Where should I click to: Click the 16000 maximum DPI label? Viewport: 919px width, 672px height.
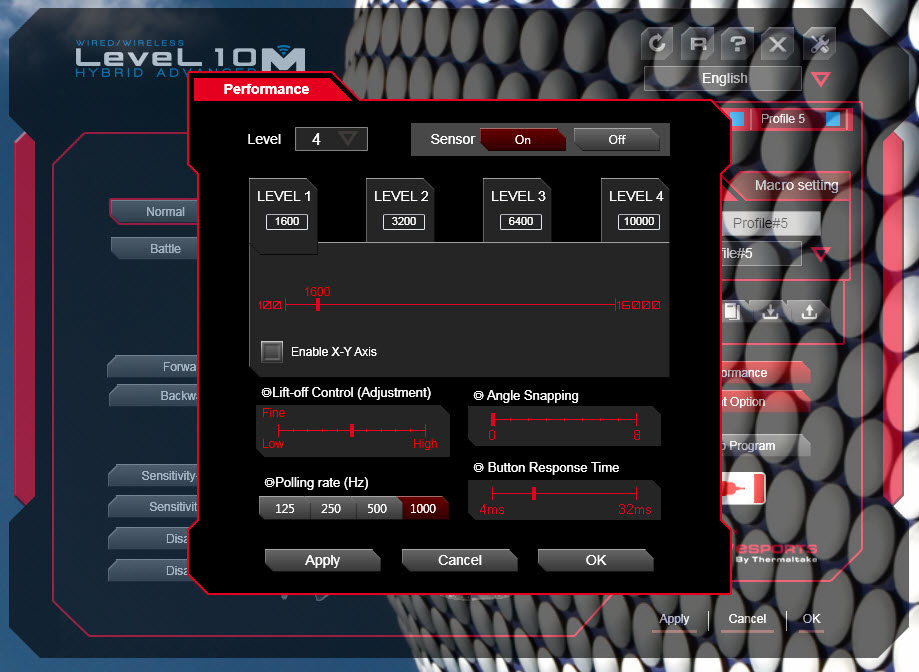tap(639, 305)
